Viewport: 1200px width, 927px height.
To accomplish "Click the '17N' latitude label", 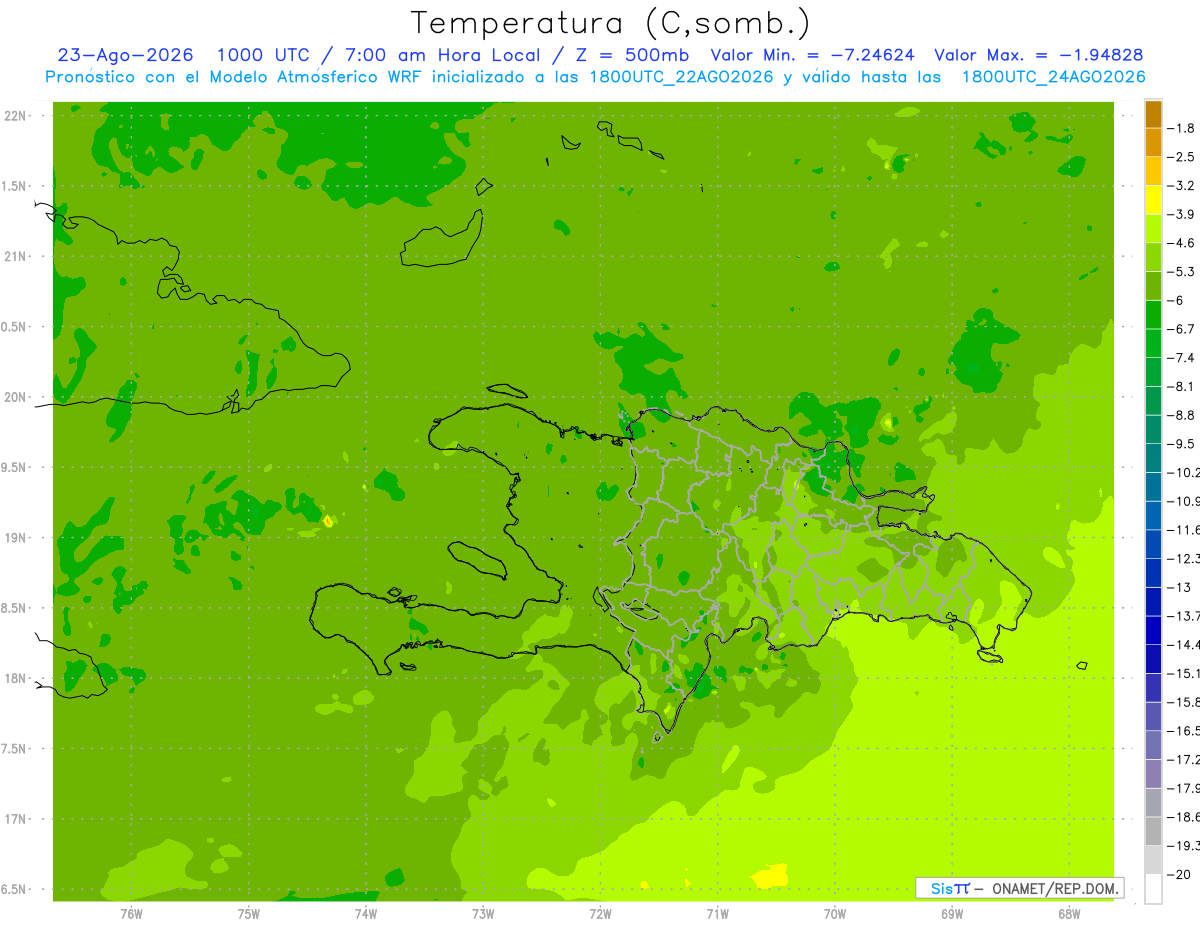I will pos(16,819).
